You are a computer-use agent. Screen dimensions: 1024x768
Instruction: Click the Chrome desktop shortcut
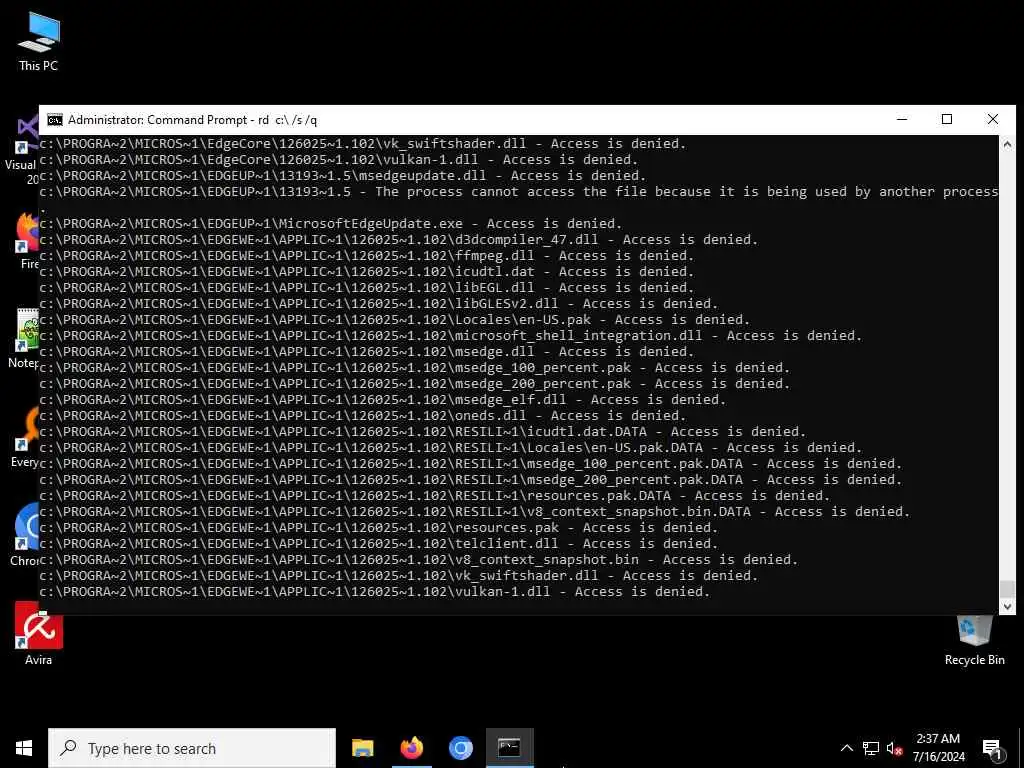26,534
